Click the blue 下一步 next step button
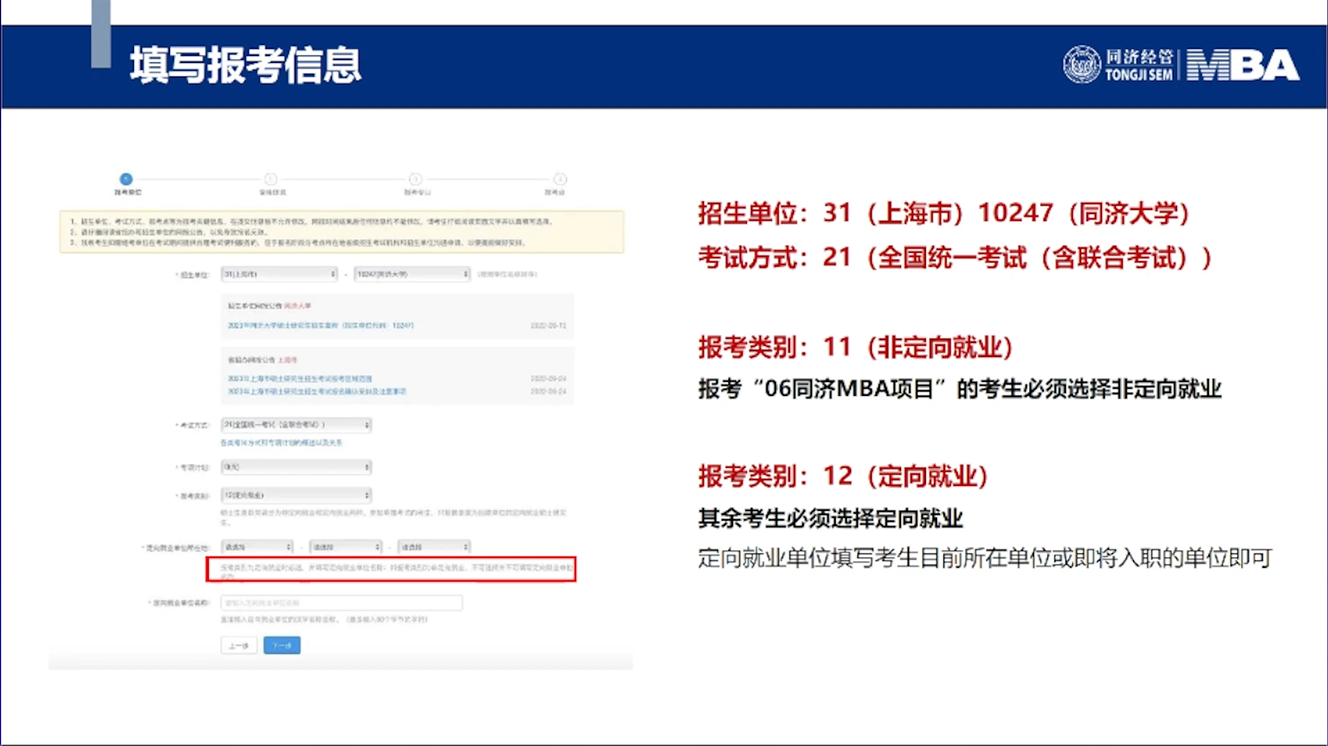The width and height of the screenshot is (1328, 746). [282, 646]
